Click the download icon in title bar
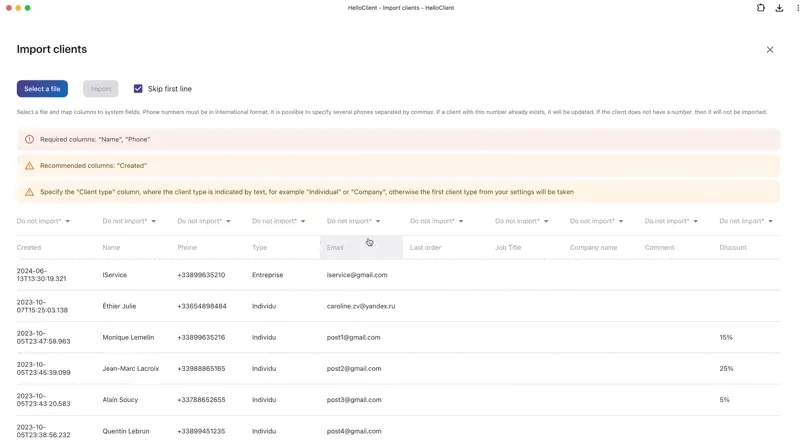The height and width of the screenshot is (446, 800). [779, 8]
